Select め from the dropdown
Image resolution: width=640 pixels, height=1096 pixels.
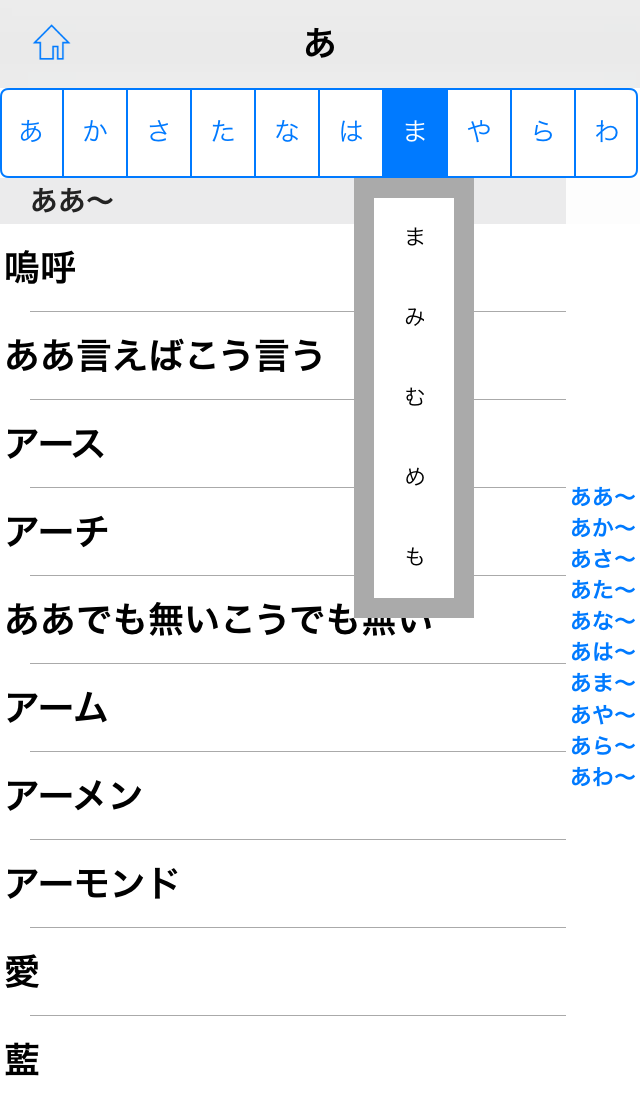pyautogui.click(x=414, y=477)
